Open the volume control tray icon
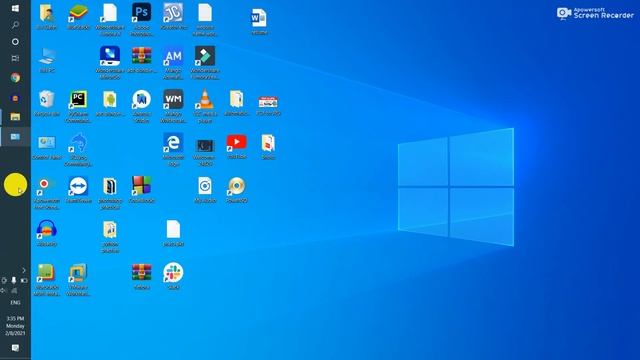Screen dimensions: 640x360 tap(4, 291)
